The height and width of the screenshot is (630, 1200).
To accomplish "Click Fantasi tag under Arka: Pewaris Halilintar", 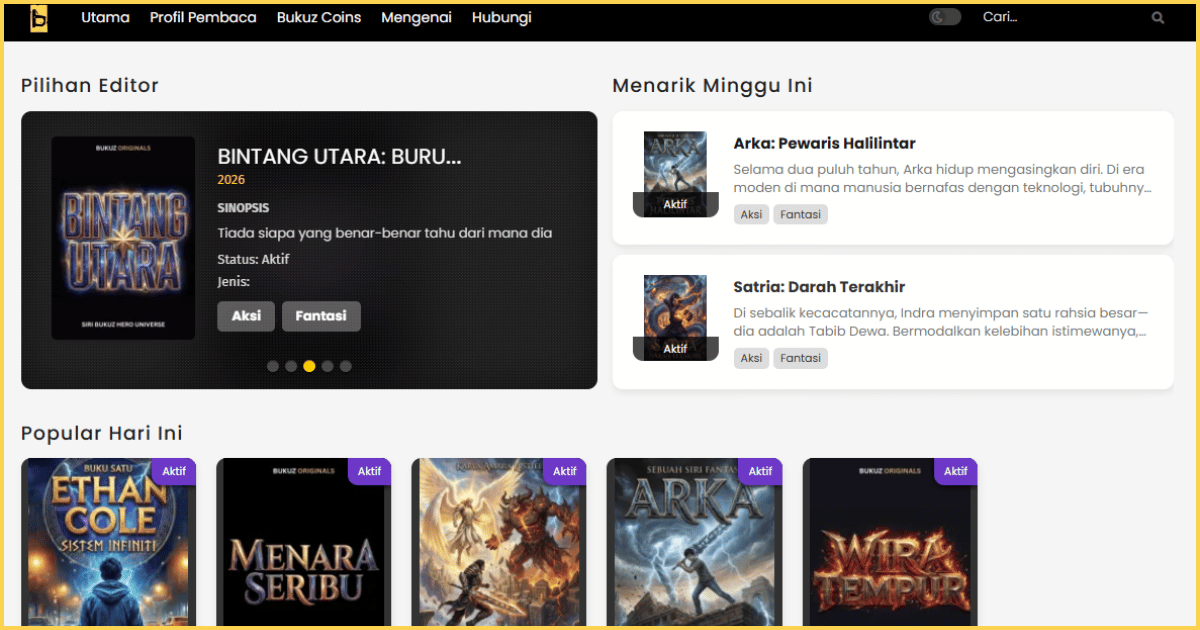I will (800, 214).
